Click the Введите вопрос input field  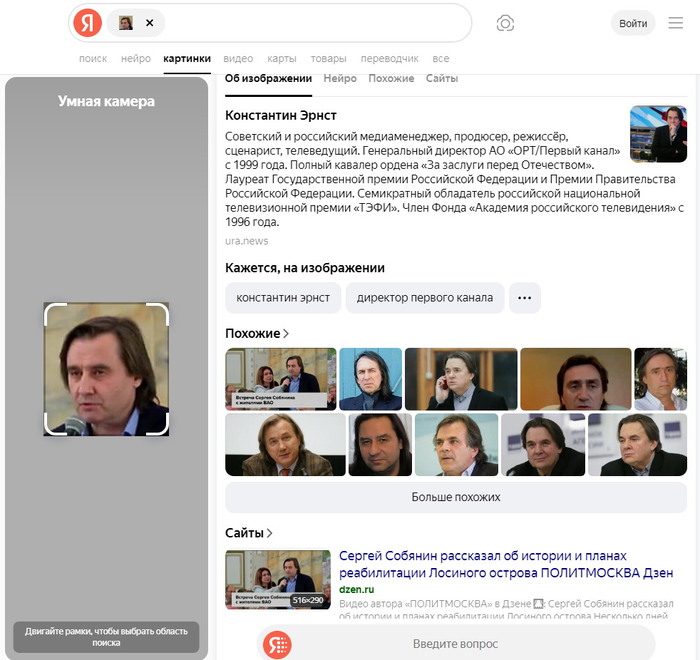pos(455,644)
